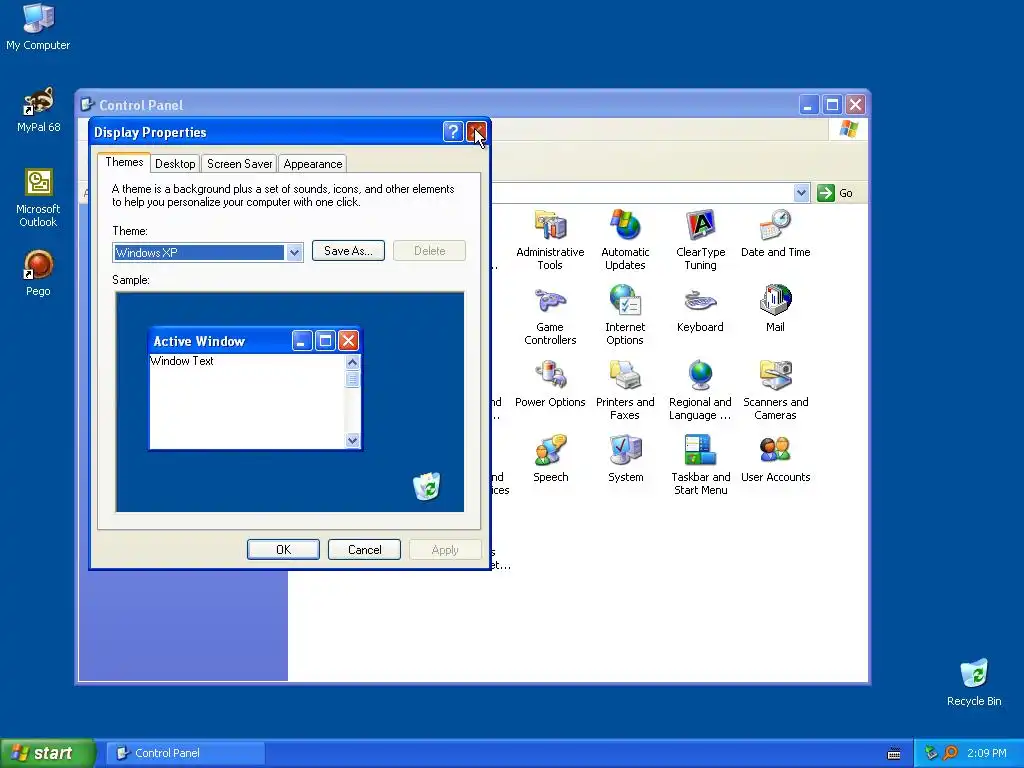This screenshot has width=1024, height=768.
Task: Click Control Panel taskbar button
Action: [x=186, y=753]
